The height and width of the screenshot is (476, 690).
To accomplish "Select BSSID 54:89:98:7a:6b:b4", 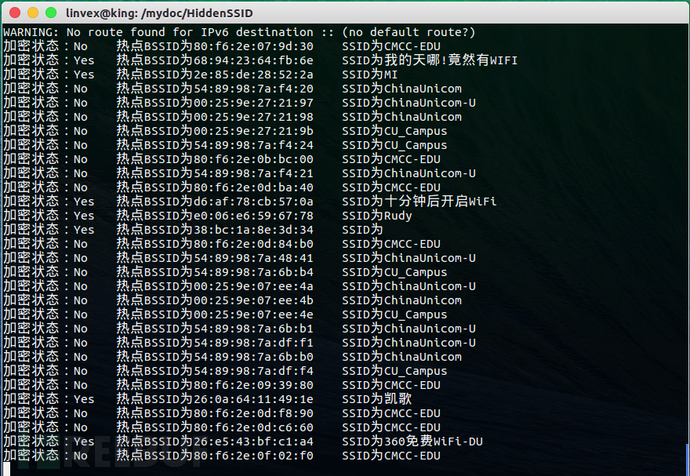I will click(x=253, y=272).
